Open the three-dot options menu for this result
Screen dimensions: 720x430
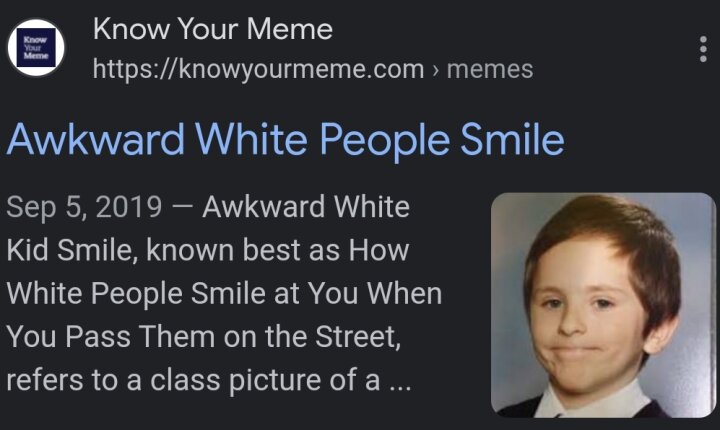[703, 49]
